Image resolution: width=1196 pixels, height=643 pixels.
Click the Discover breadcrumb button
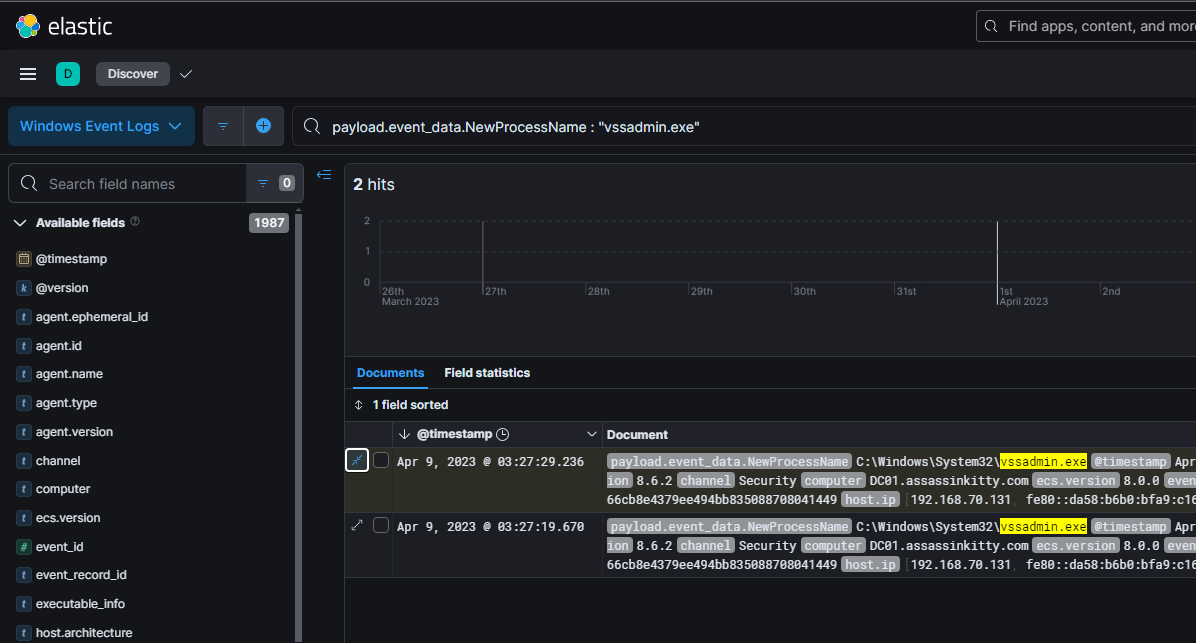pos(133,74)
